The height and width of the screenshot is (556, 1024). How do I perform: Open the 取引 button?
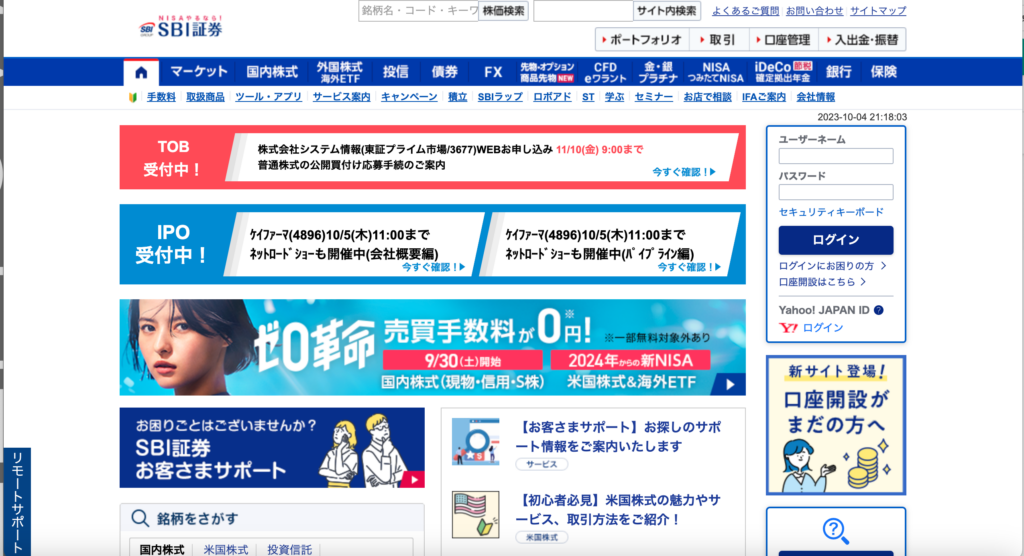[x=717, y=40]
